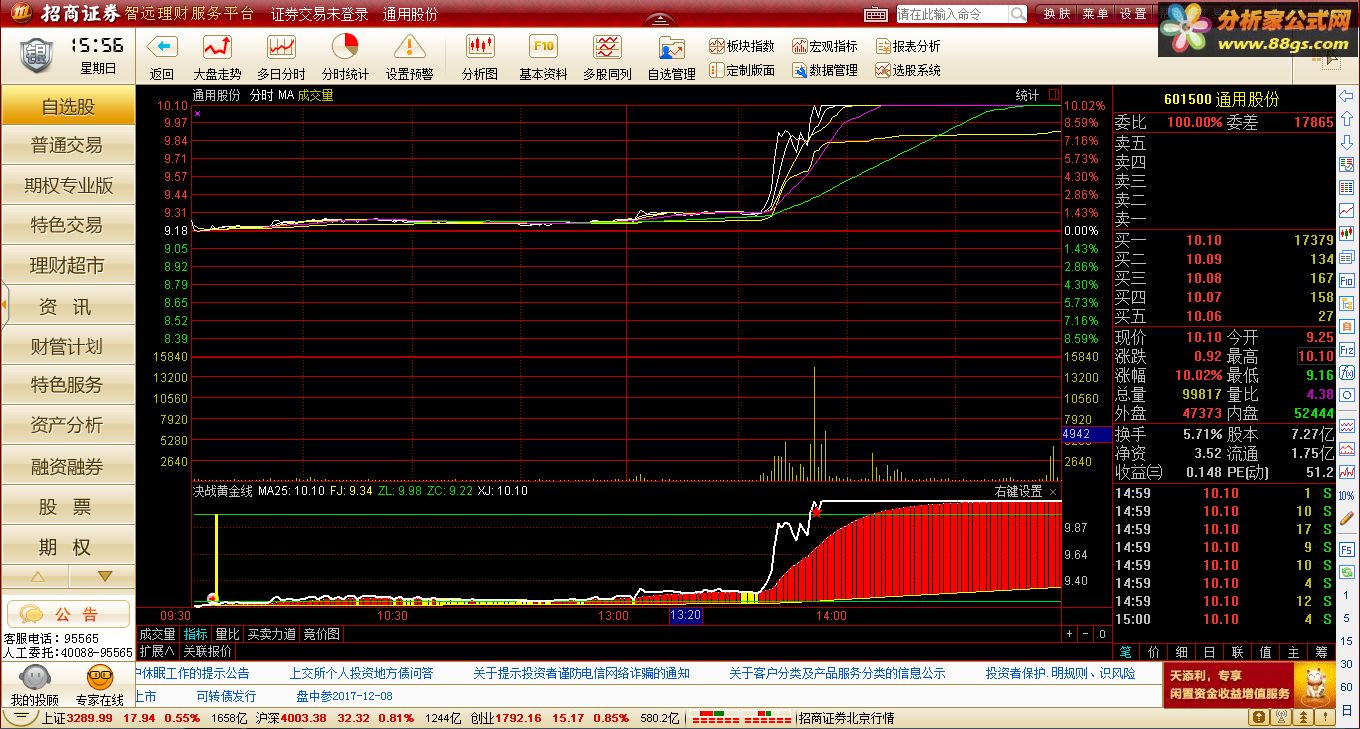Screen dimensions: 1360x729
Task: Select 期权专业版 in left sidebar
Action: (68, 186)
